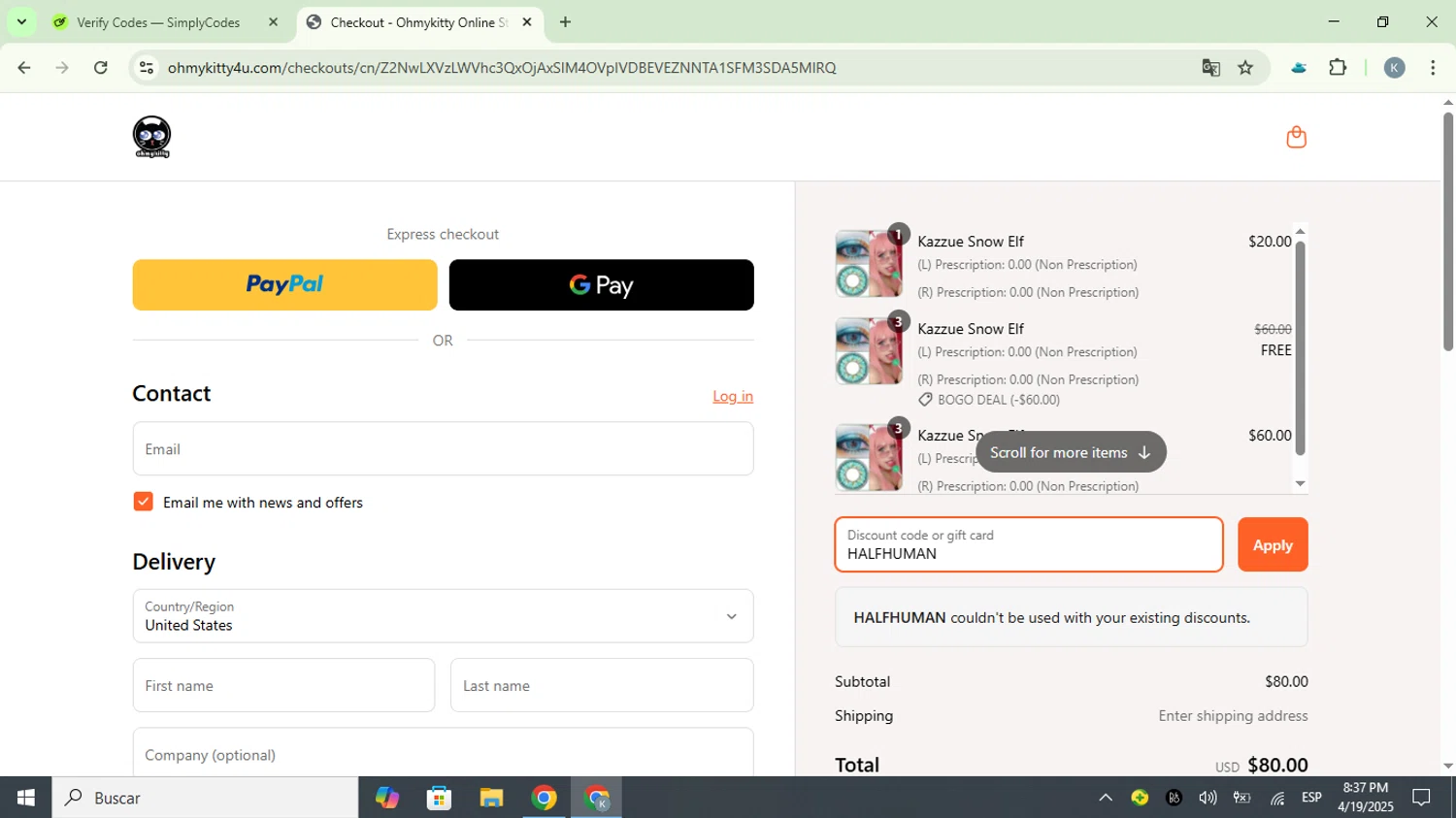Switch to the Verify Codes SimplyCodes tab
This screenshot has height=818, width=1456.
(x=160, y=22)
